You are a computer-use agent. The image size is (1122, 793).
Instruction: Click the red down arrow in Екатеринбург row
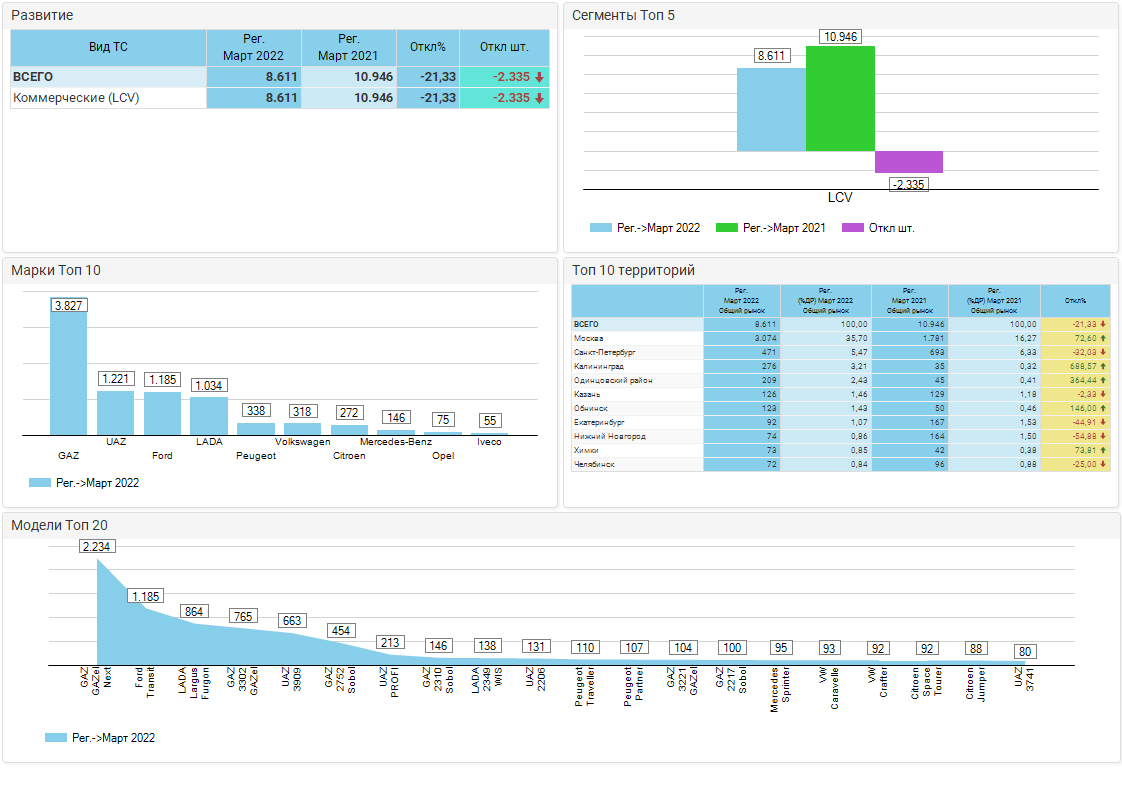1102,423
